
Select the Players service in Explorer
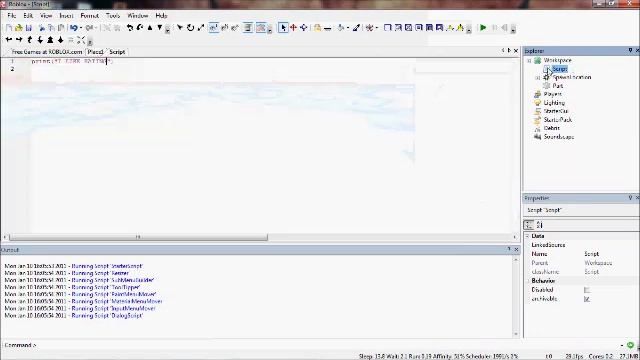click(553, 94)
